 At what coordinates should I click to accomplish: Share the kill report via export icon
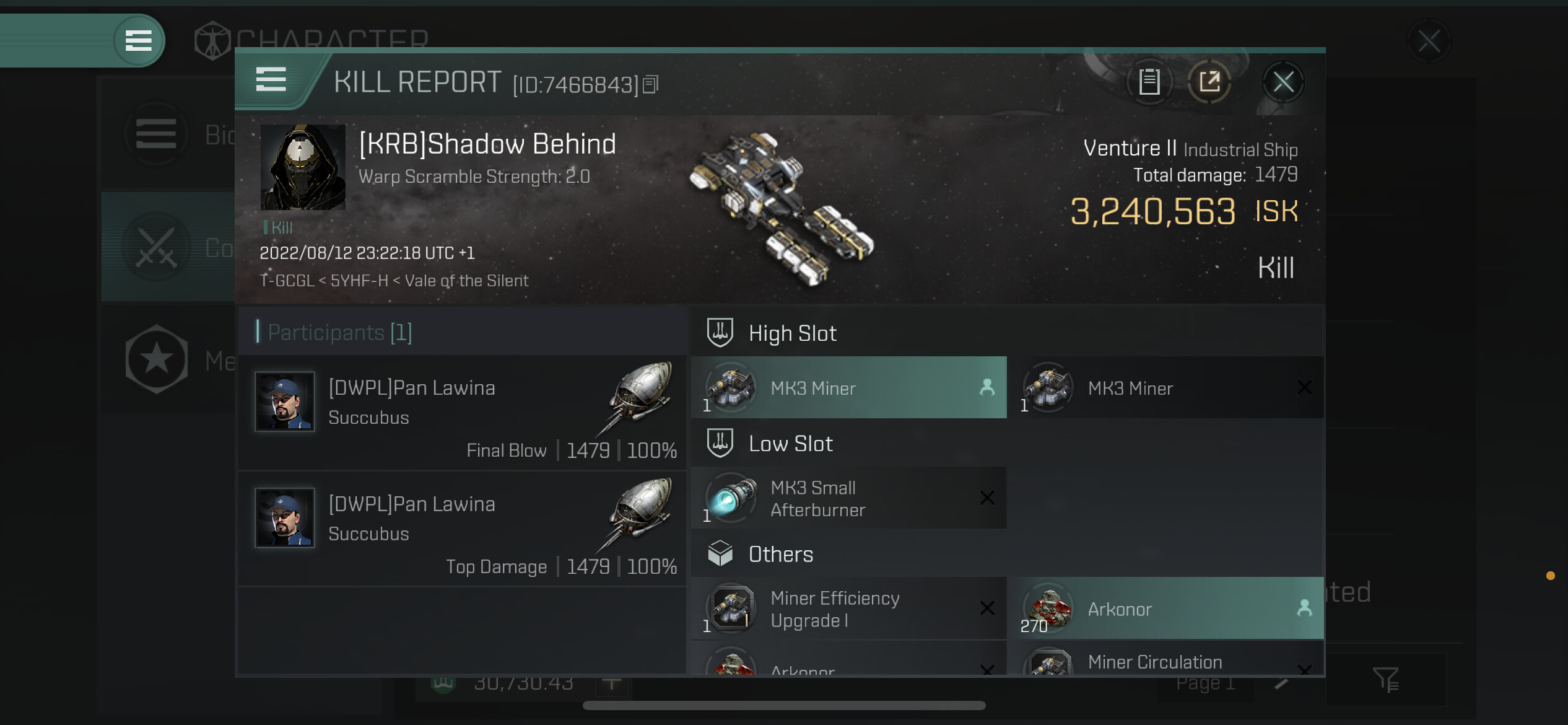[1209, 82]
